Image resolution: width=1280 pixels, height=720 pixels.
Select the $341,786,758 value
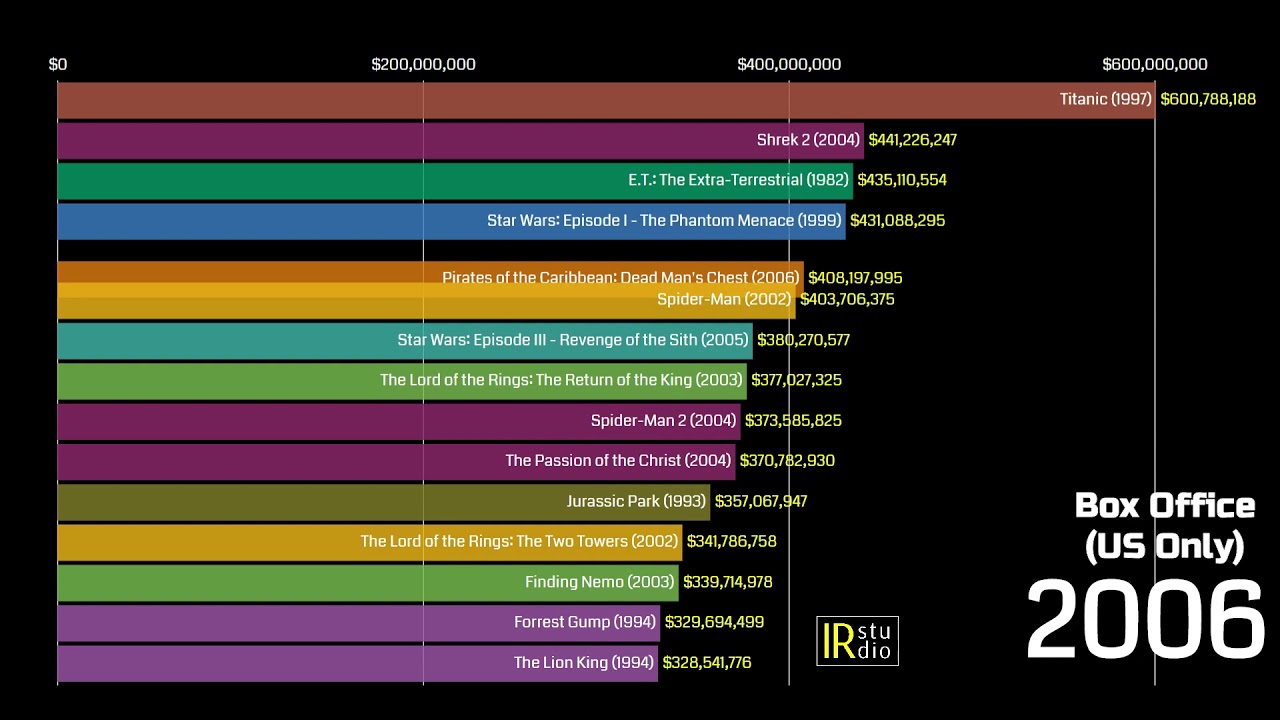pos(732,541)
